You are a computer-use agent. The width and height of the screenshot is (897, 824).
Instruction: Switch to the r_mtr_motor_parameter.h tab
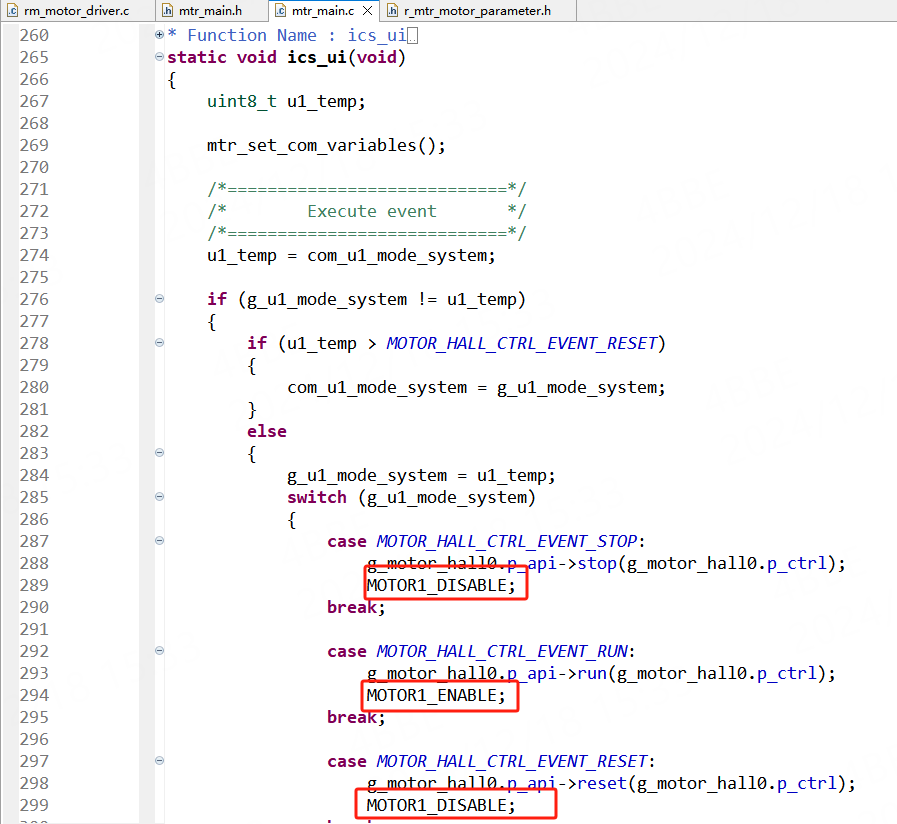476,11
